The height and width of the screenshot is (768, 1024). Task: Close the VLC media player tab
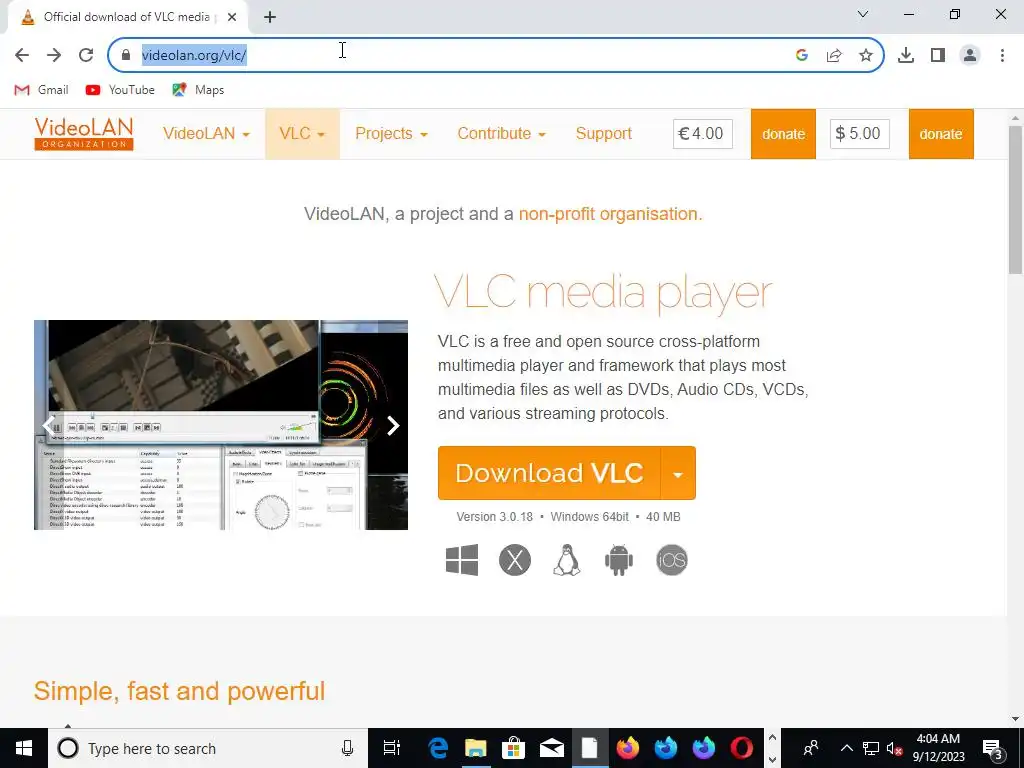point(232,18)
